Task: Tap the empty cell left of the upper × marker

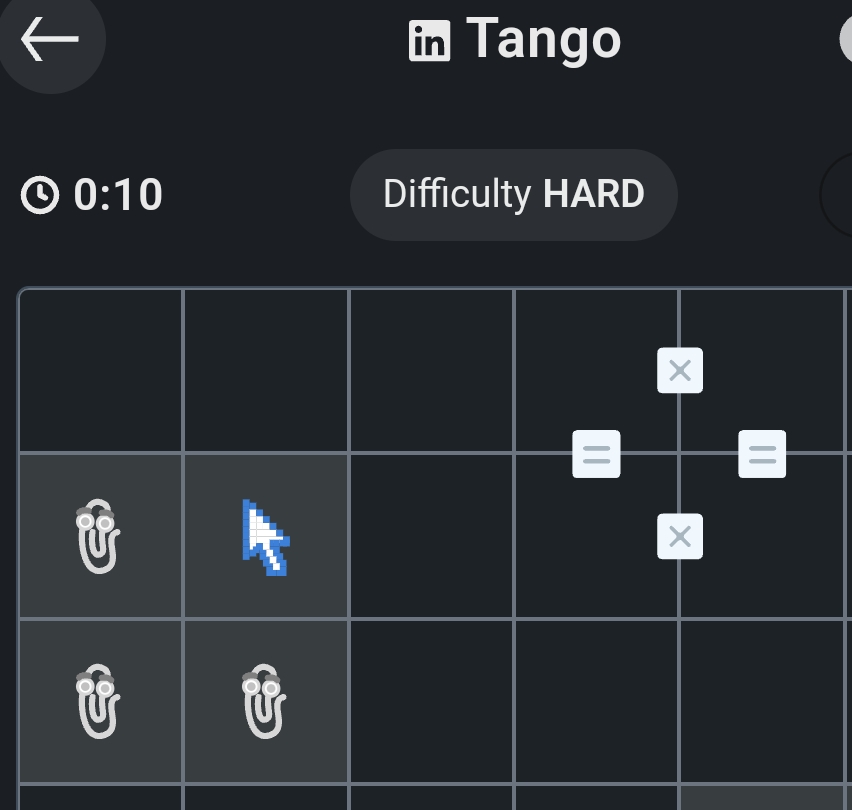Action: (596, 371)
